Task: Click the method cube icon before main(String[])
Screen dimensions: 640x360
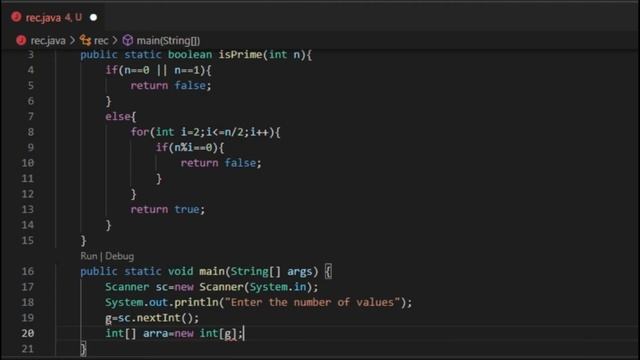Action: [128, 40]
